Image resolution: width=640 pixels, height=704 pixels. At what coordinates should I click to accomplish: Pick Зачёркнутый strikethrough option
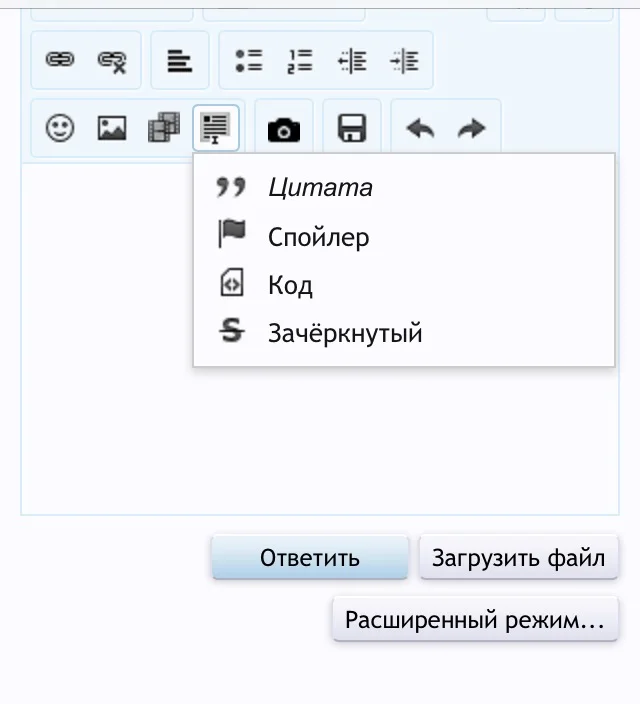coord(404,333)
